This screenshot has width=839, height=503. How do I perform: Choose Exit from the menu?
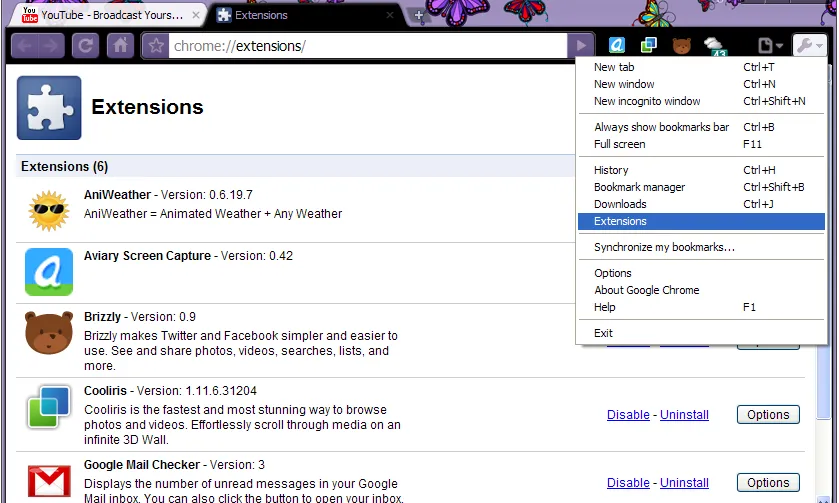tap(701, 333)
